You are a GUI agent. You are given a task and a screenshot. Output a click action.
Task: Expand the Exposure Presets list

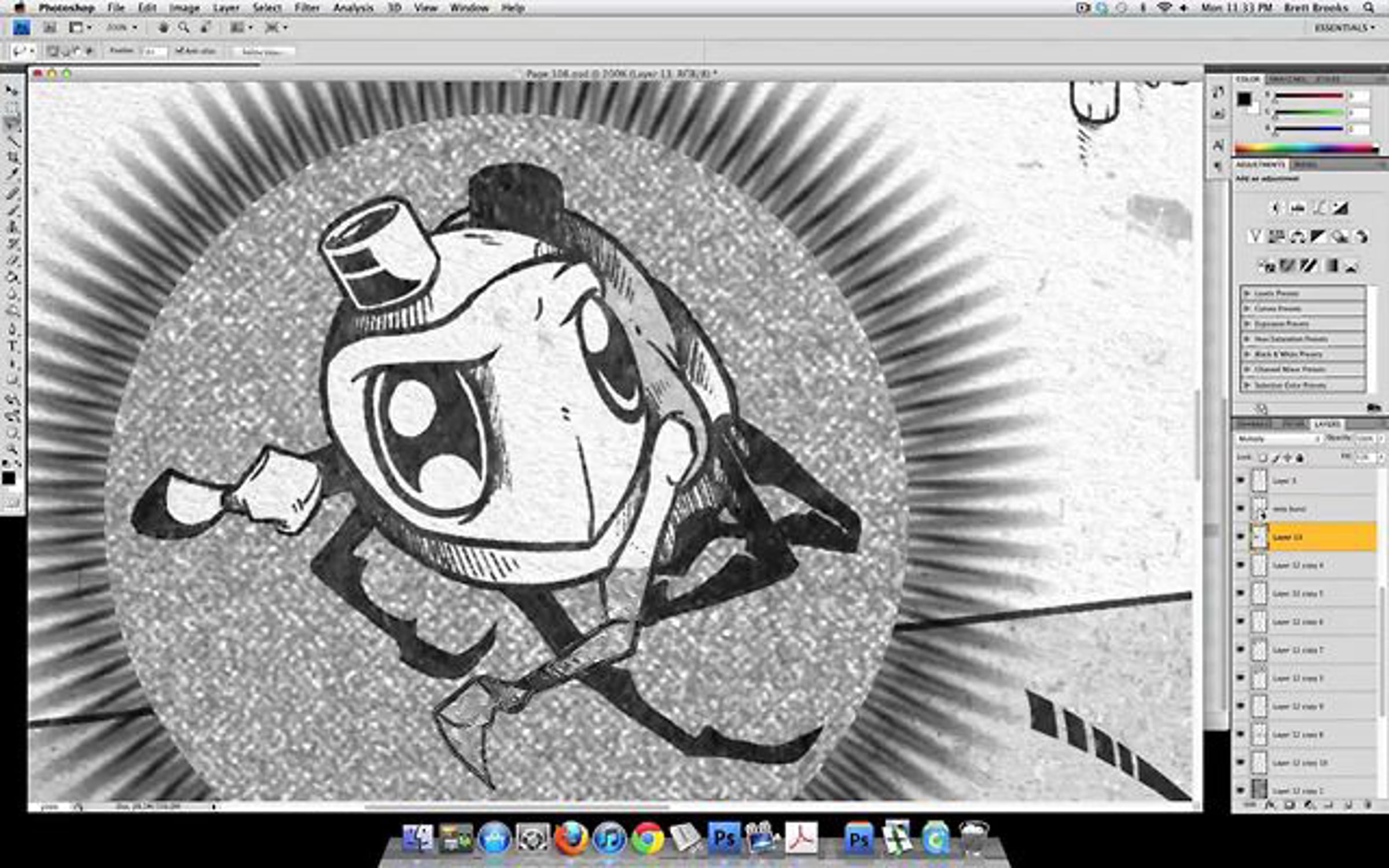pyautogui.click(x=1248, y=323)
